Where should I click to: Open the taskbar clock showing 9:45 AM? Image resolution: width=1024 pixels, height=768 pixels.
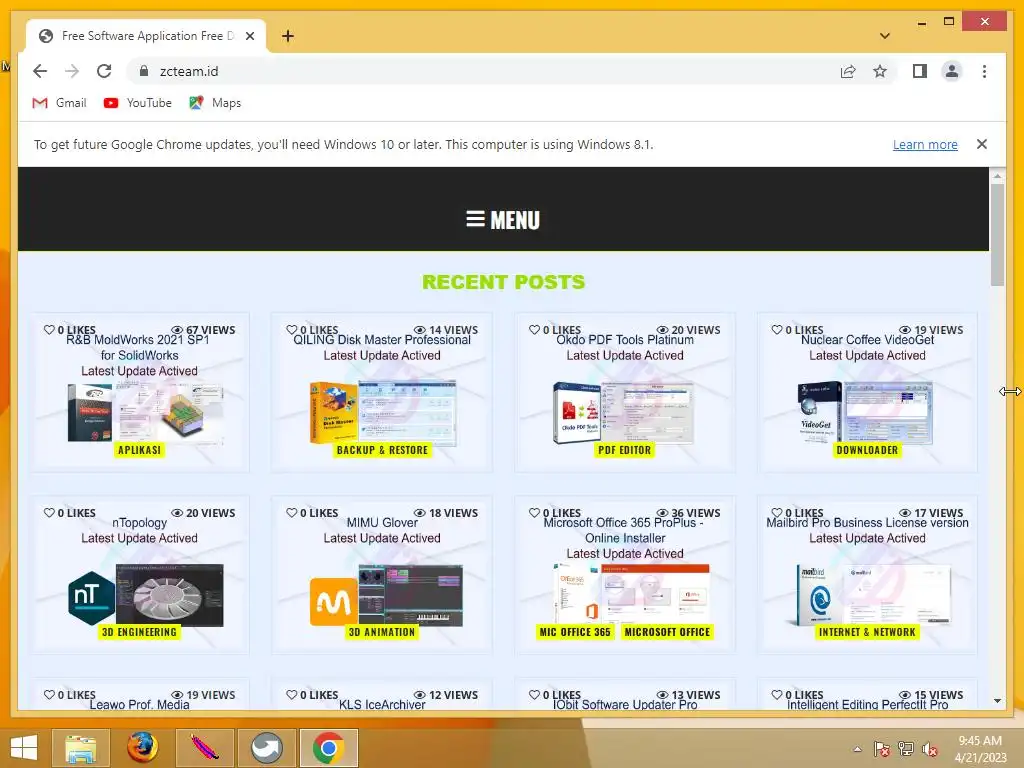pos(980,749)
